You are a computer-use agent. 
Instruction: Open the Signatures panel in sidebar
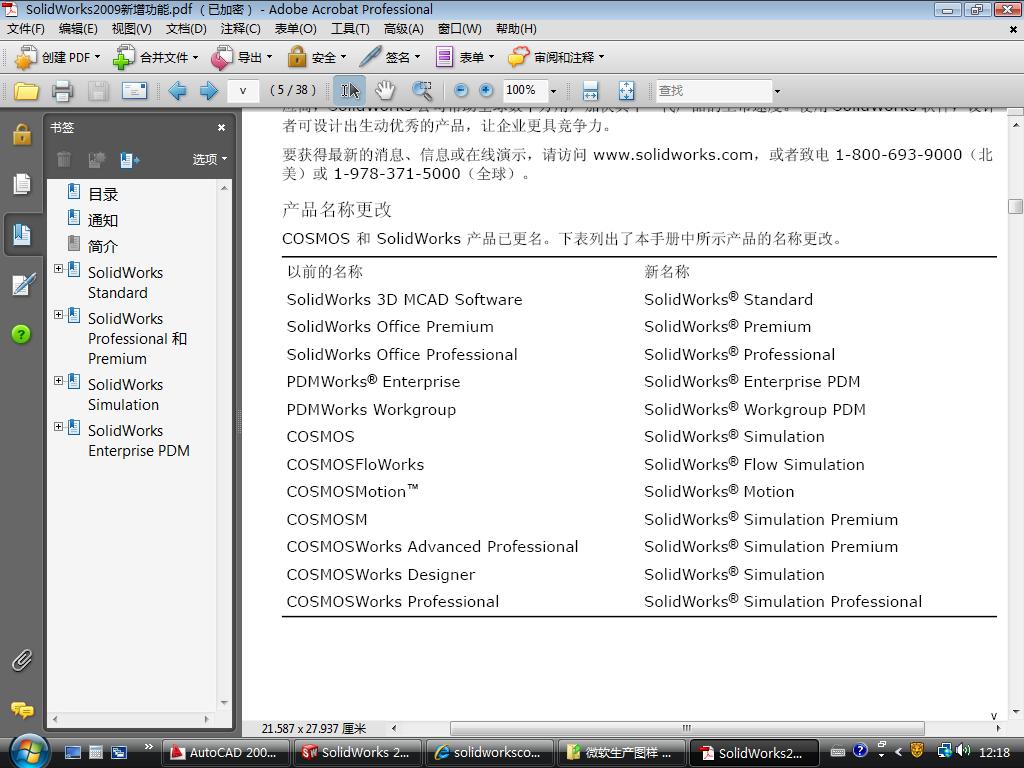point(22,284)
